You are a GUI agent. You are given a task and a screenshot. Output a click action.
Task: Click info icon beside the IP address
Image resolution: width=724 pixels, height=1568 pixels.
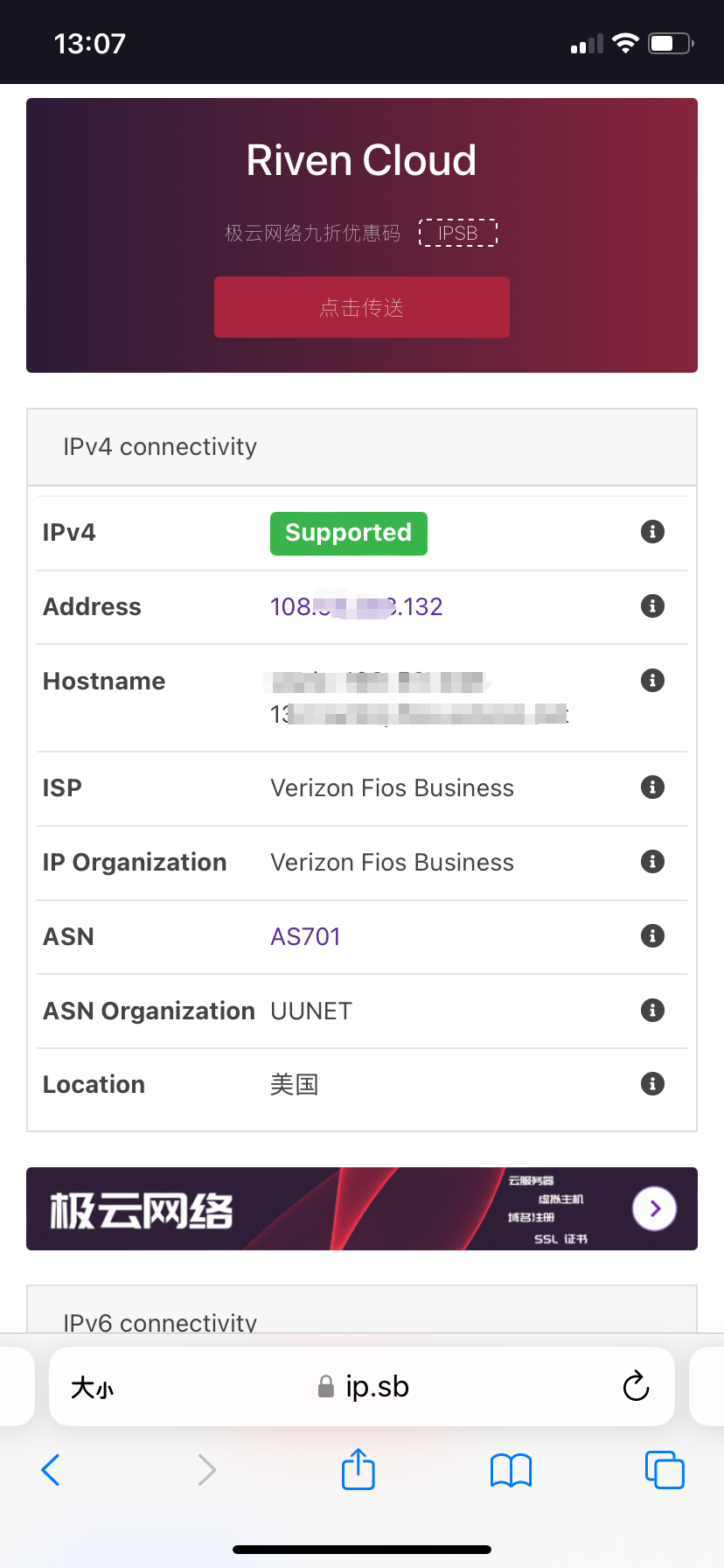[x=652, y=605]
